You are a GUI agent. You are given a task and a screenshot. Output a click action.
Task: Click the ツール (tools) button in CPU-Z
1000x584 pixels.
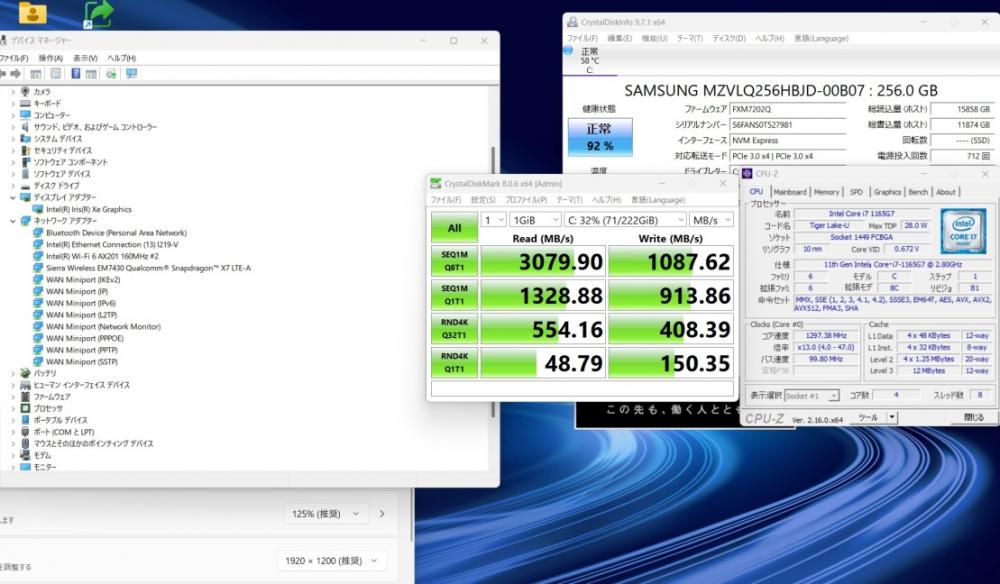pos(868,418)
